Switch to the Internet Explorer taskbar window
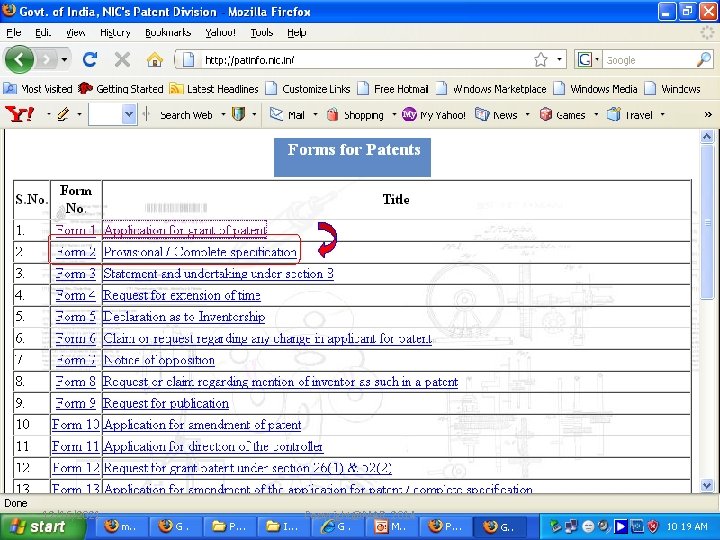The height and width of the screenshot is (540, 720). coord(338,526)
